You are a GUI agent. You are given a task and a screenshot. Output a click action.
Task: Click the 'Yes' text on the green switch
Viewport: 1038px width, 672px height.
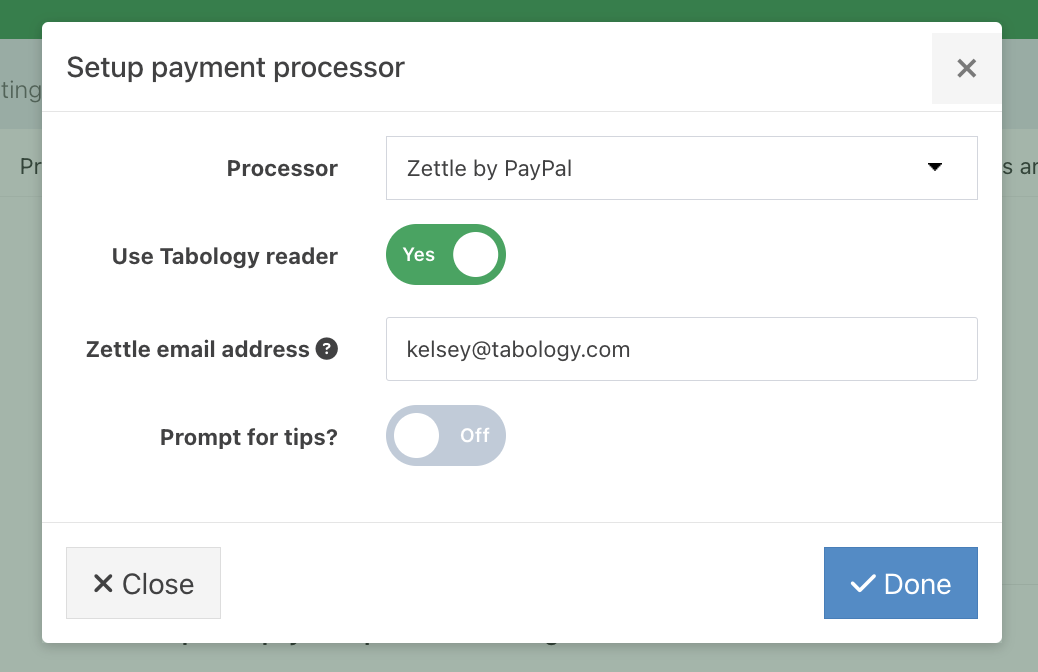(x=418, y=255)
